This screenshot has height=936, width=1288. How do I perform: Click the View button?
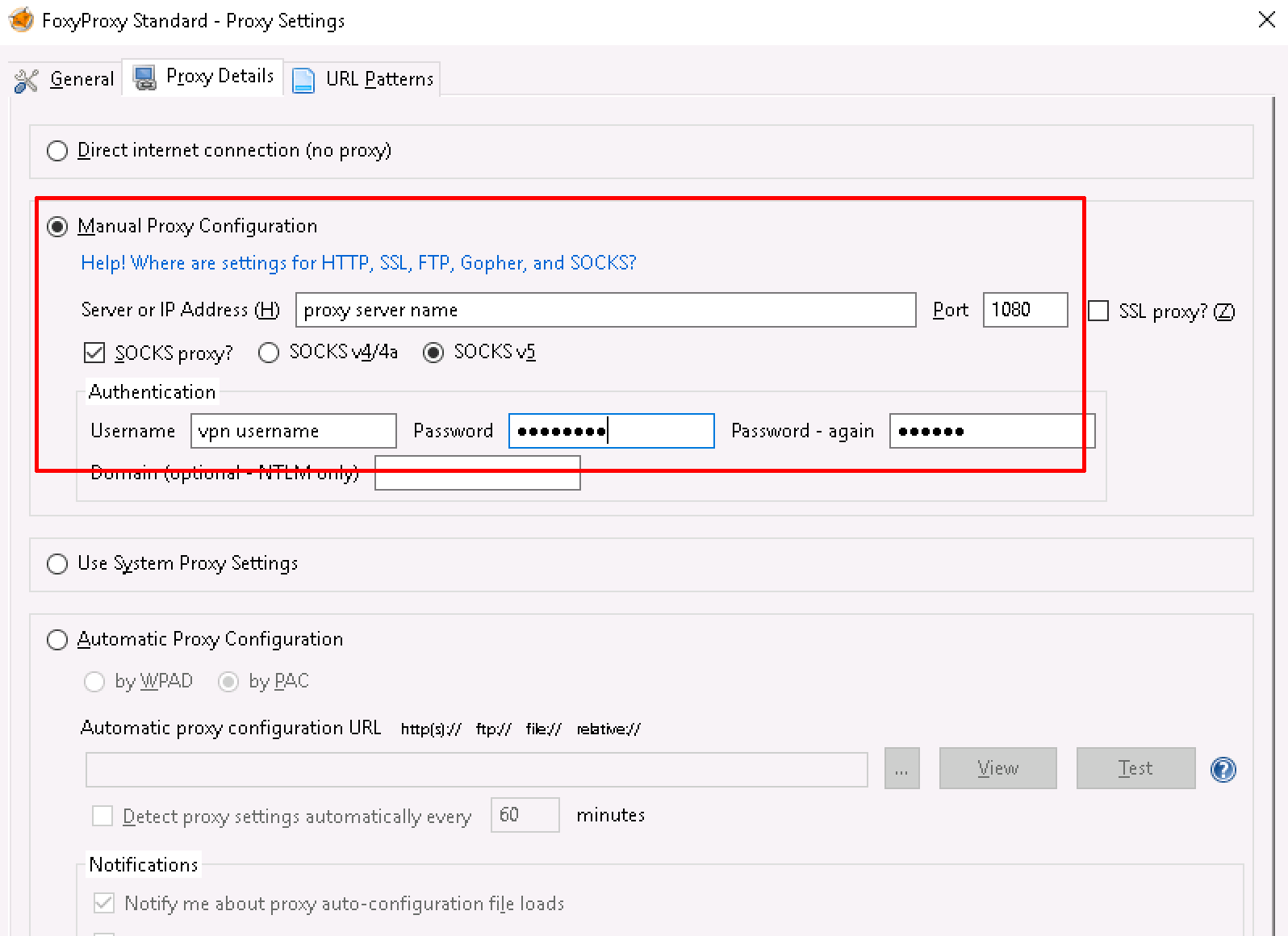(997, 768)
